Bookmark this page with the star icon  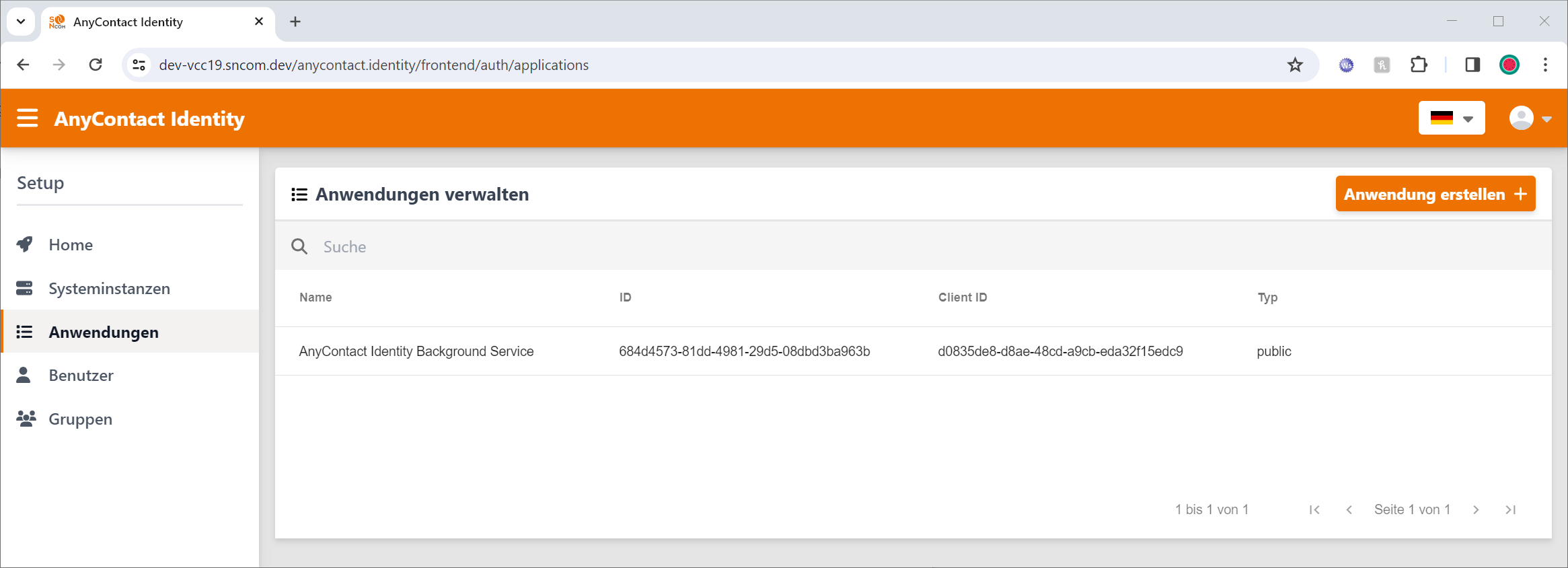[x=1295, y=65]
